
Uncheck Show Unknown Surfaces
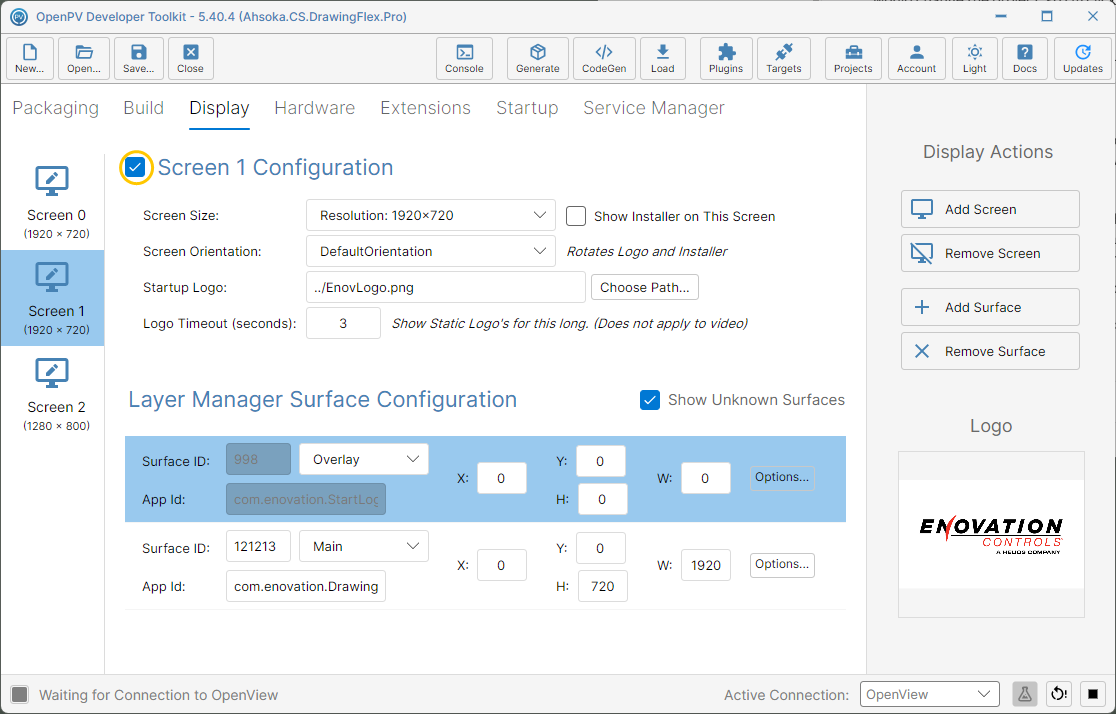click(650, 400)
